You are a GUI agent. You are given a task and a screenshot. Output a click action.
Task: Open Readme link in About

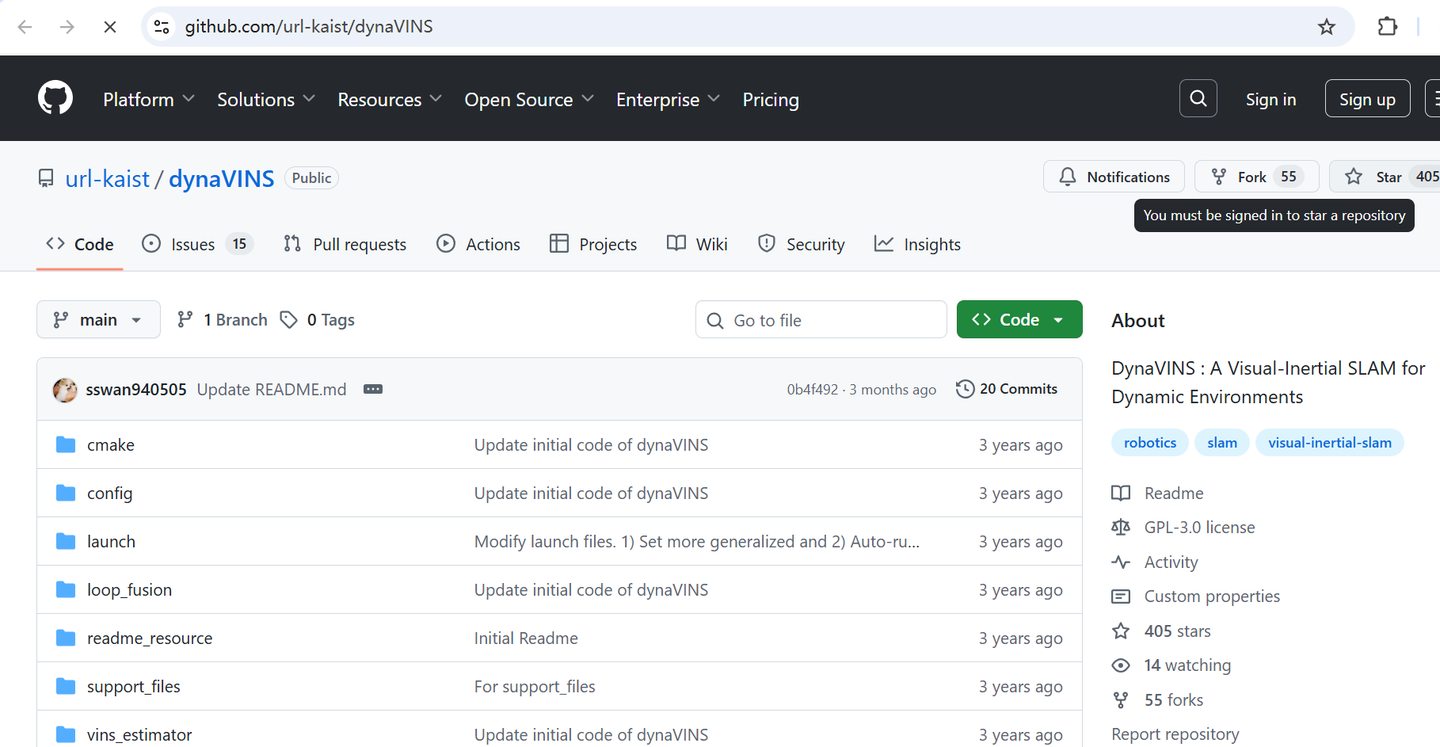[1158, 493]
